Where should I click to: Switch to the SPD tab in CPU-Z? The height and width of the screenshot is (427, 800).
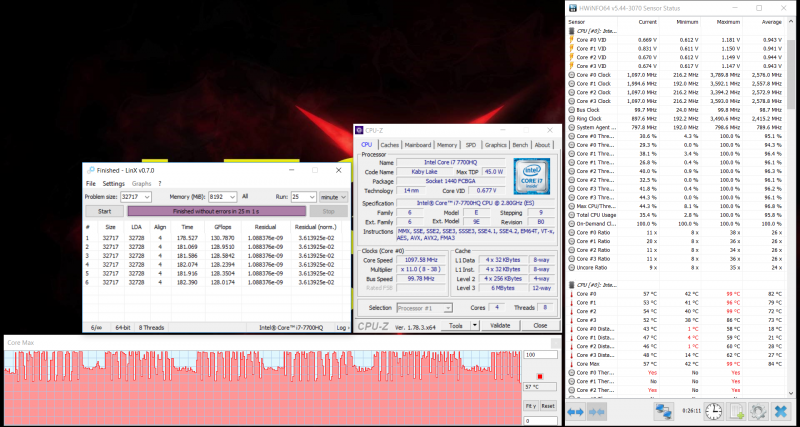pos(471,145)
